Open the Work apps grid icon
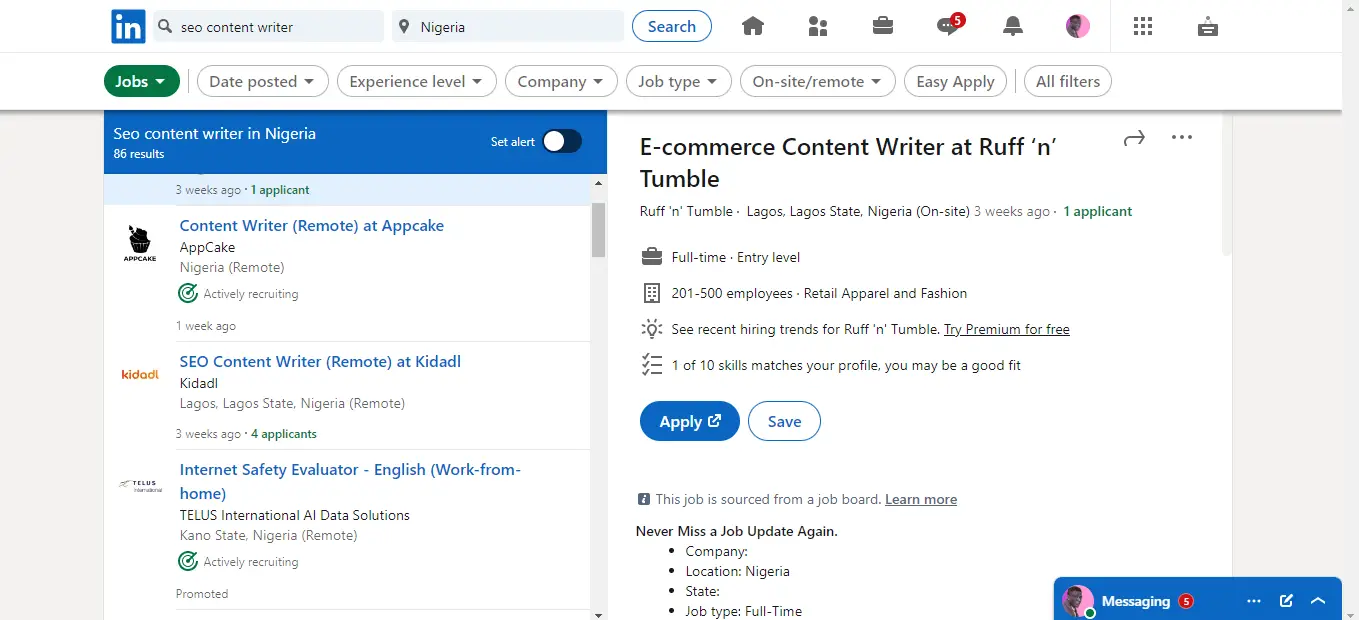 tap(1143, 26)
